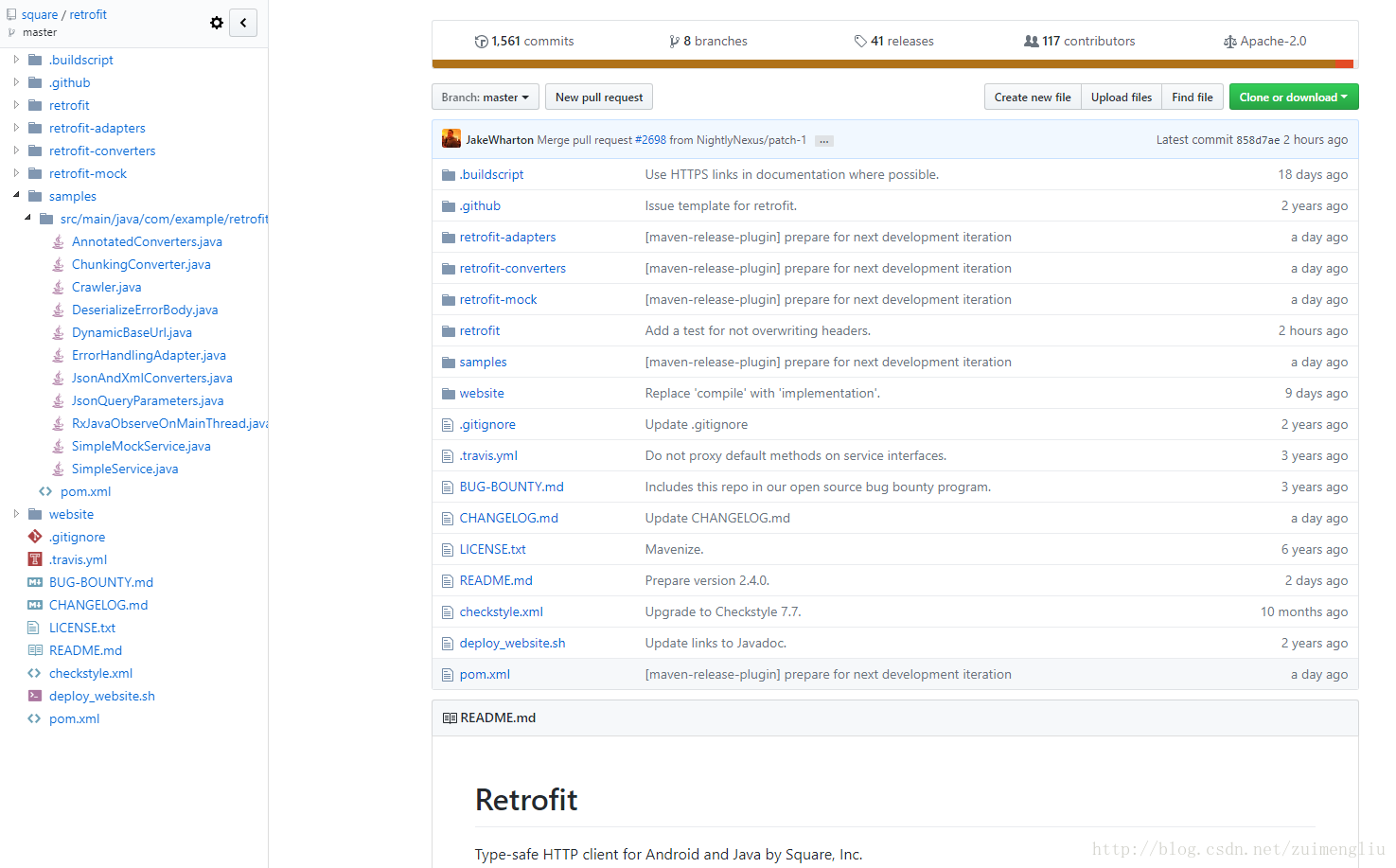Click commit message 'Prepare version 2.4.0.'
This screenshot has width=1396, height=868.
click(707, 581)
